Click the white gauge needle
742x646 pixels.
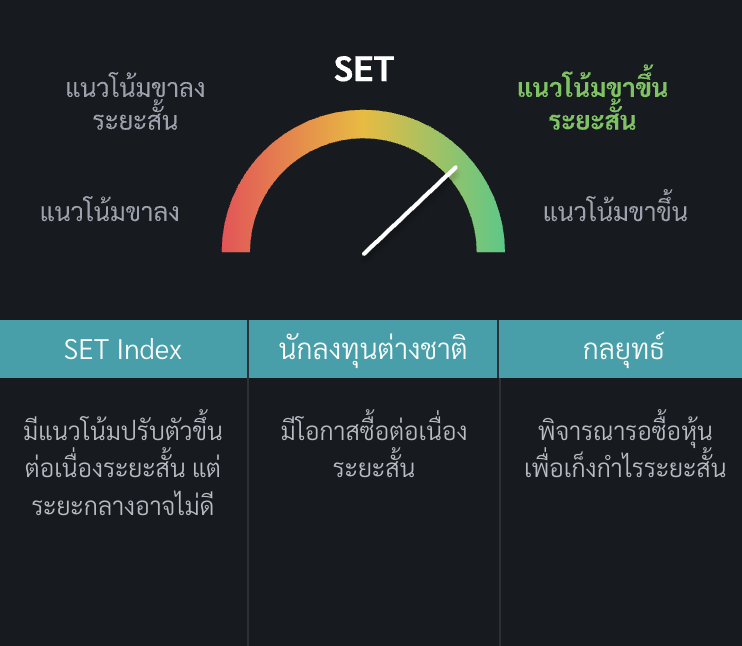click(410, 210)
